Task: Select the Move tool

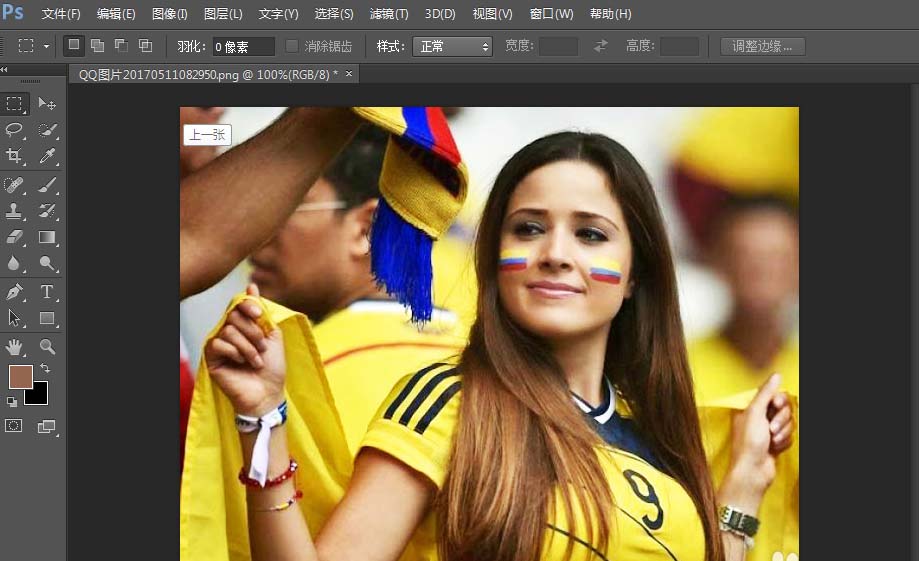Action: tap(47, 104)
